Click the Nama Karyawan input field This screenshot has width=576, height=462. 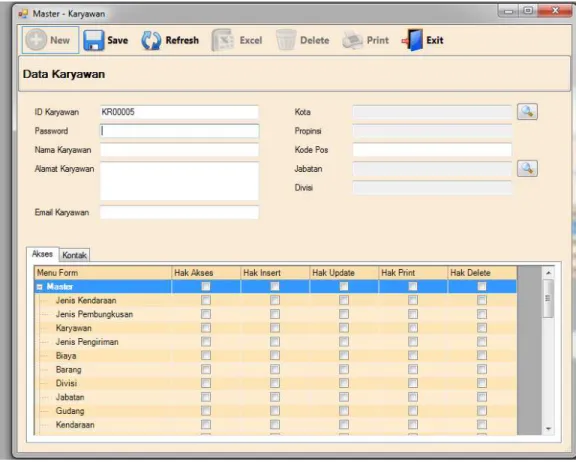(179, 150)
